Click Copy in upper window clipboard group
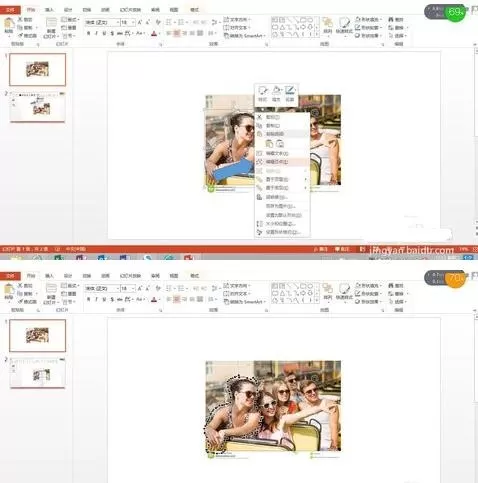 [x=26, y=28]
